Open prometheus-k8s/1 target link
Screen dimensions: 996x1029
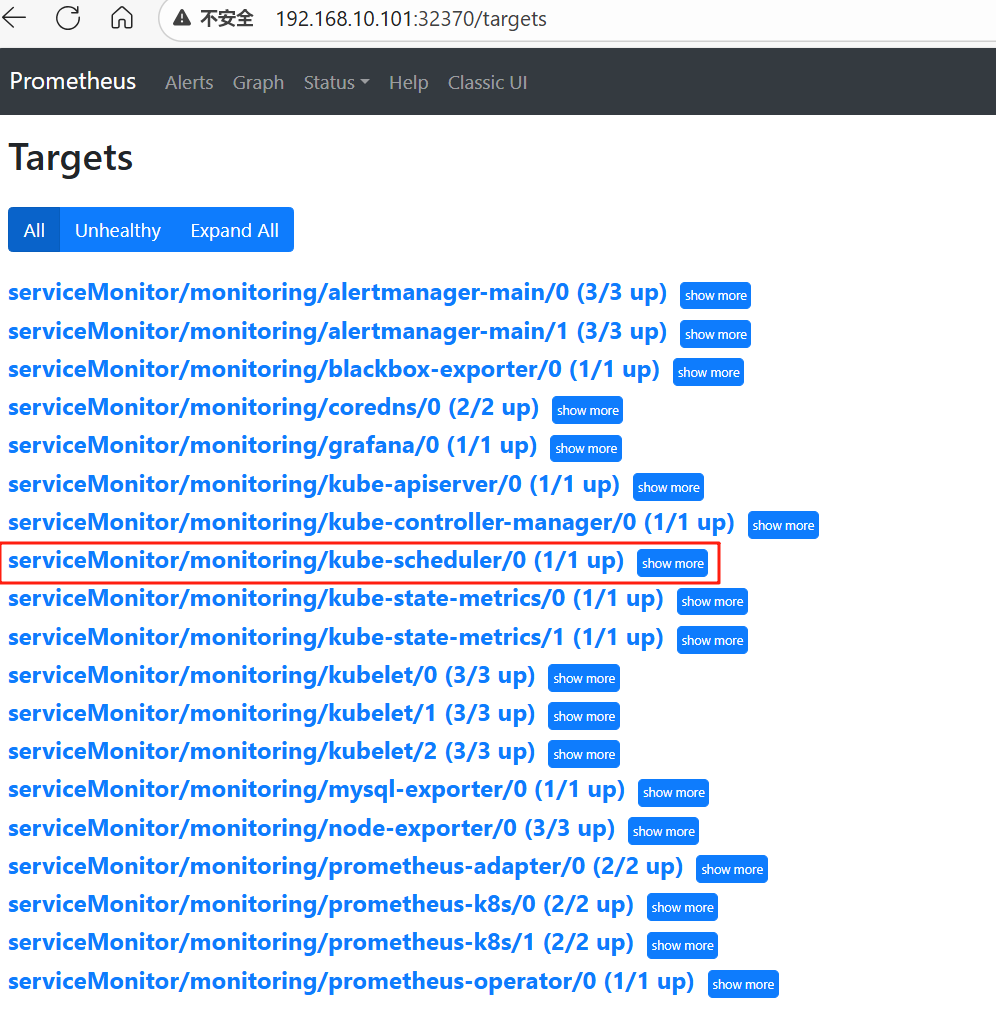320,942
